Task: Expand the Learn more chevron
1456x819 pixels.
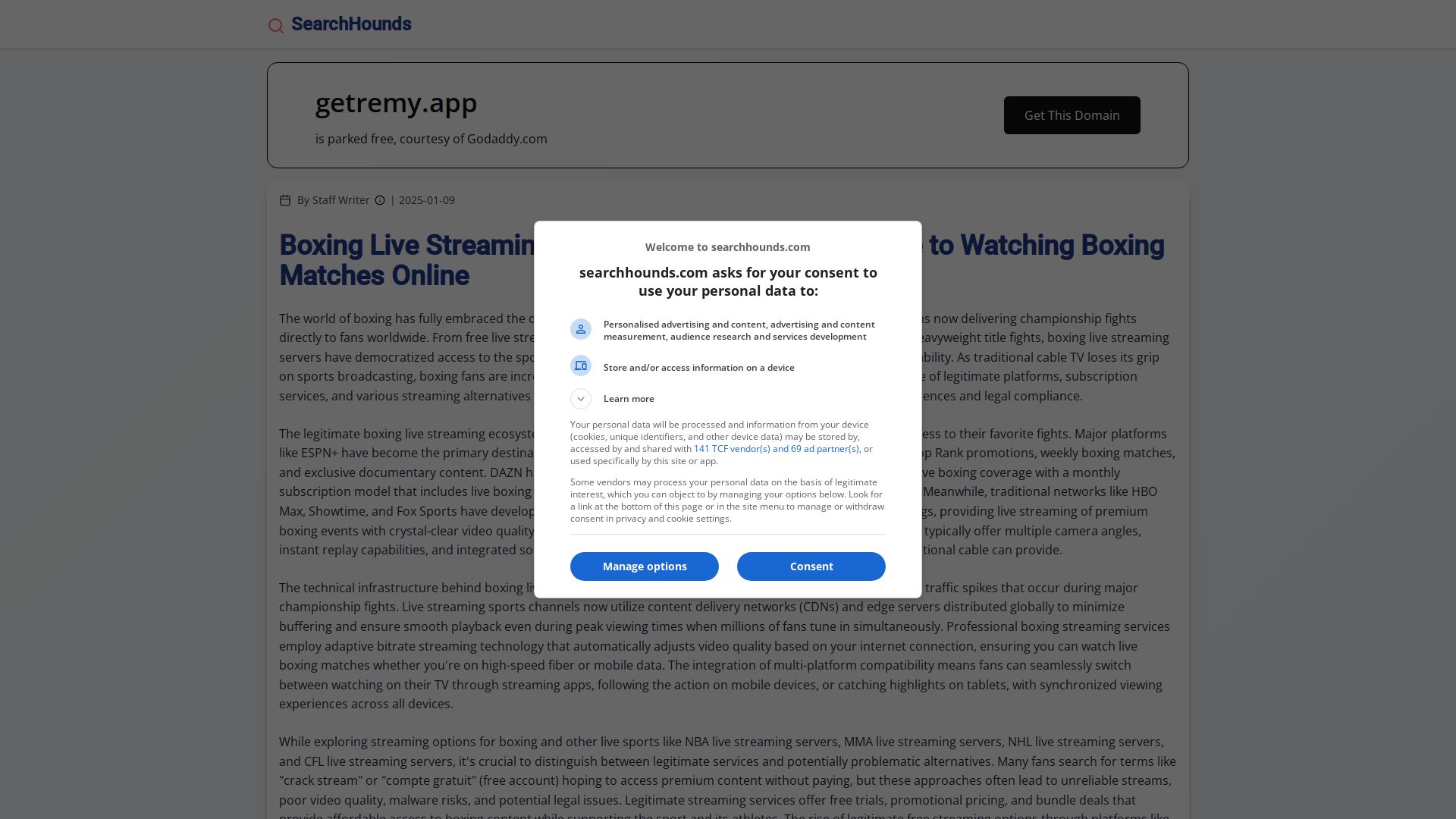Action: (x=581, y=399)
